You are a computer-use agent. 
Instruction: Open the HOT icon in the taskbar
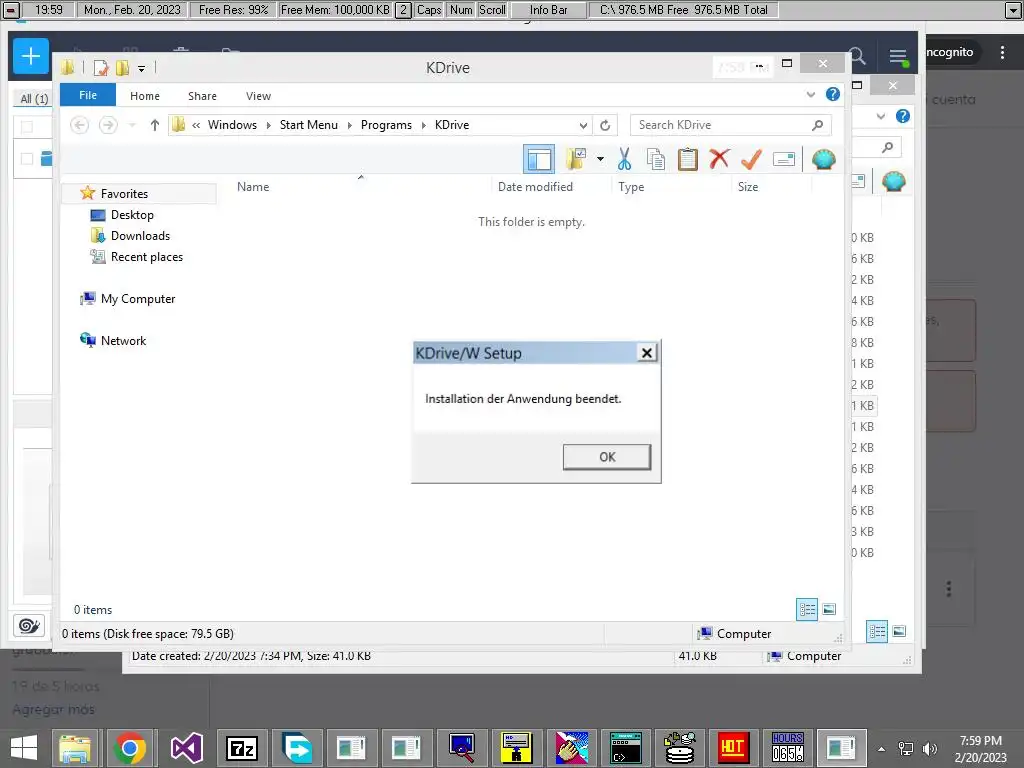click(x=733, y=748)
